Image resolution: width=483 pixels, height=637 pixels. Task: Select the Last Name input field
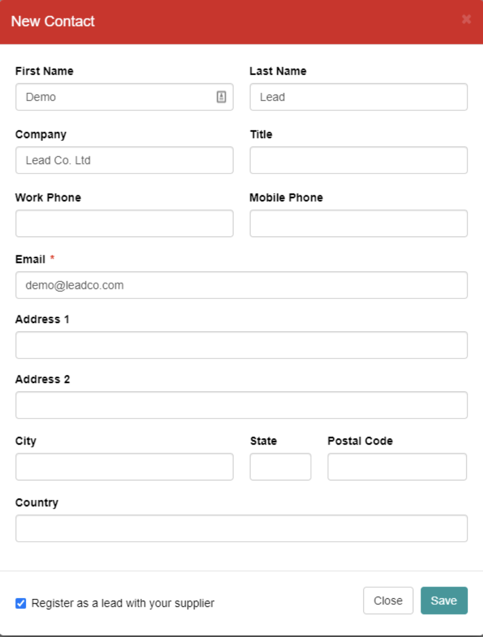(x=359, y=97)
